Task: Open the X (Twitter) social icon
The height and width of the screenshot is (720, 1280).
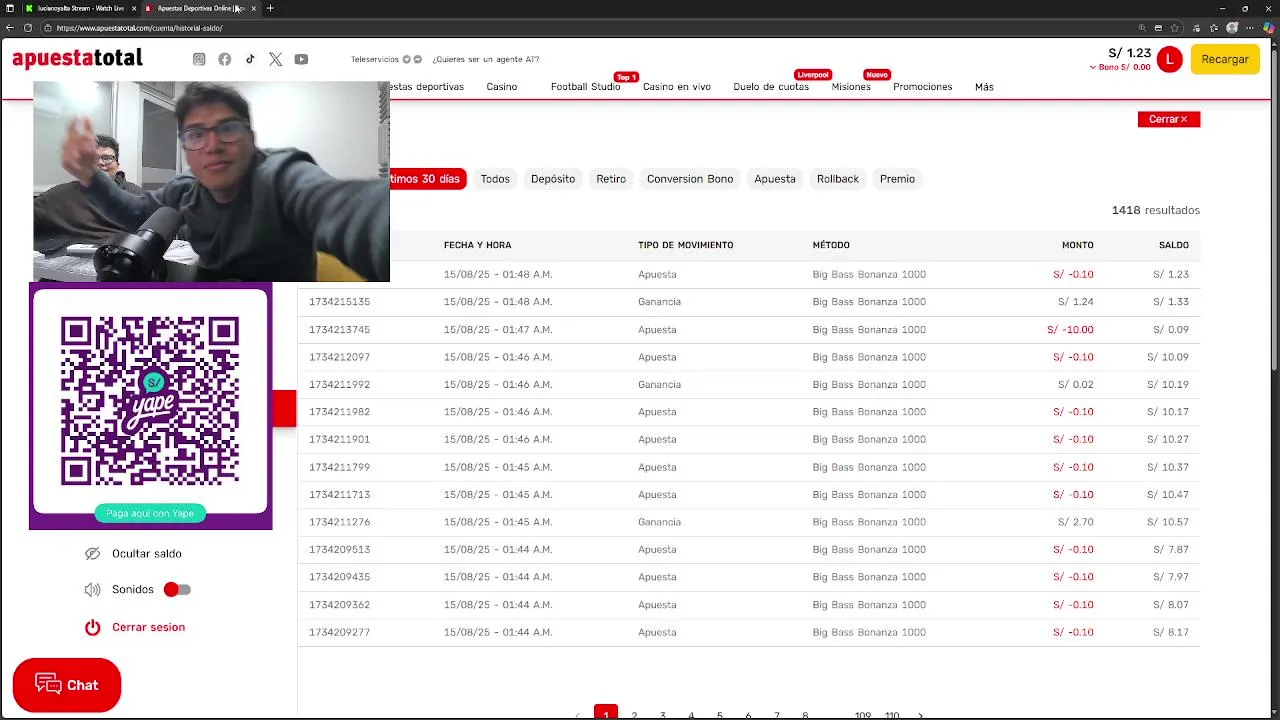Action: pyautogui.click(x=276, y=59)
